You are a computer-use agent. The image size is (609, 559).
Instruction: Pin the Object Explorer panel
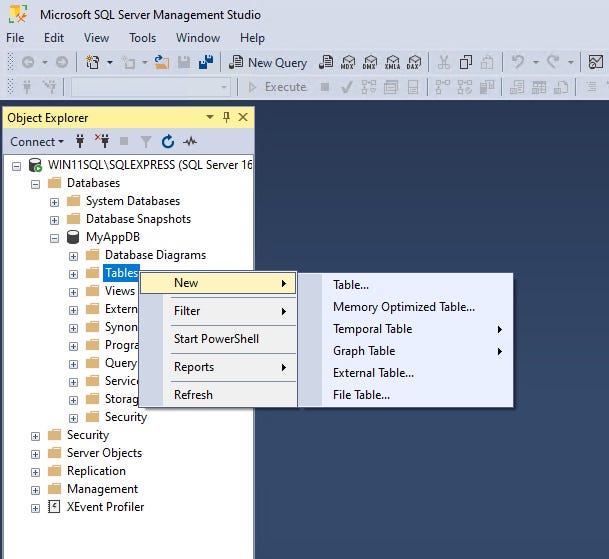pyautogui.click(x=226, y=117)
